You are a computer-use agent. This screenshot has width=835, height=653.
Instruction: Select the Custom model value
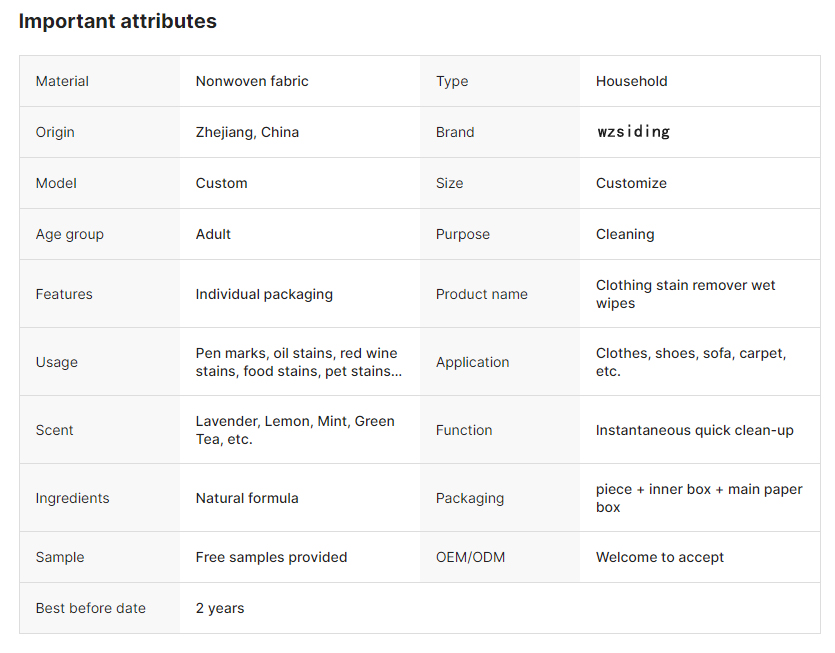[221, 183]
